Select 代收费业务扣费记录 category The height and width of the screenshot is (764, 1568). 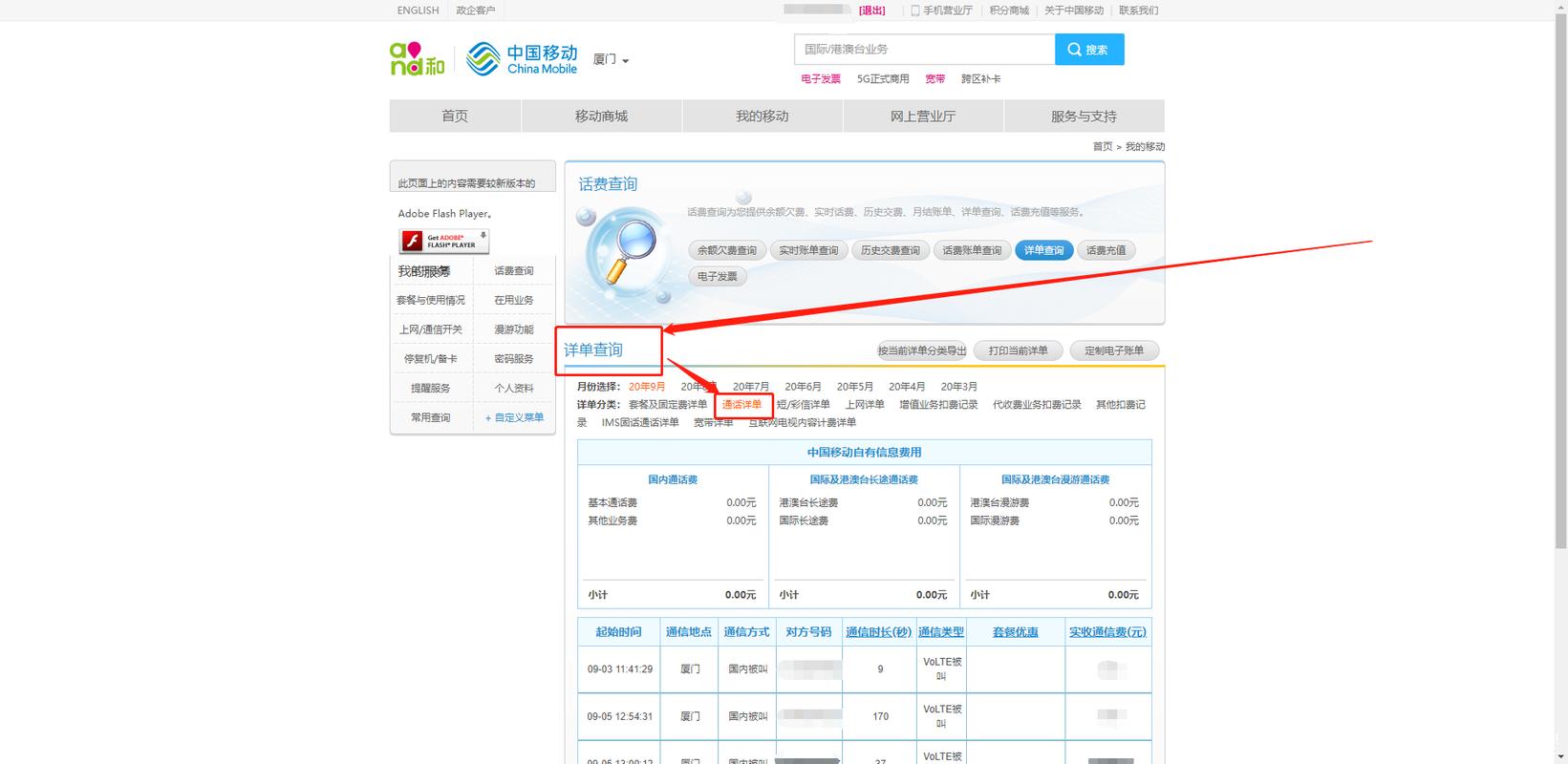[x=1037, y=405]
